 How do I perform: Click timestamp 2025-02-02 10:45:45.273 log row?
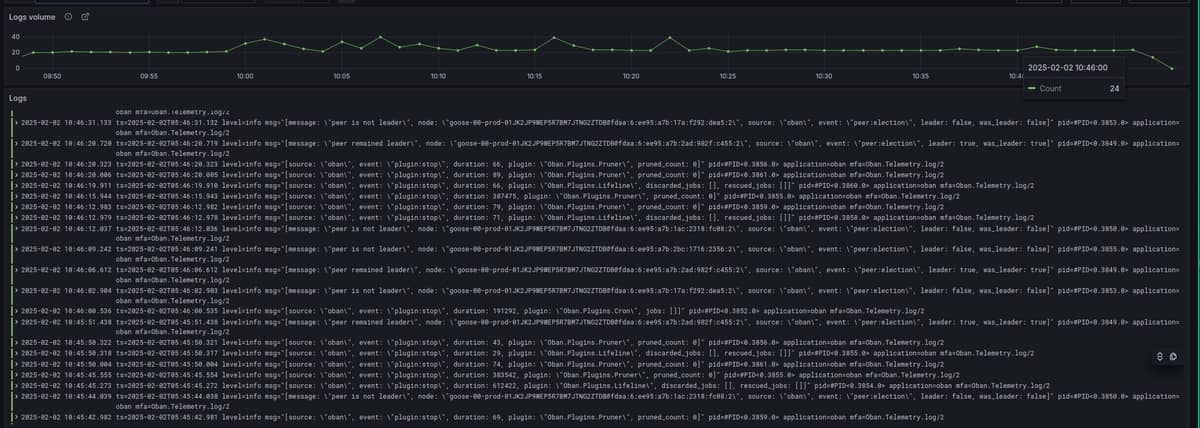point(68,385)
